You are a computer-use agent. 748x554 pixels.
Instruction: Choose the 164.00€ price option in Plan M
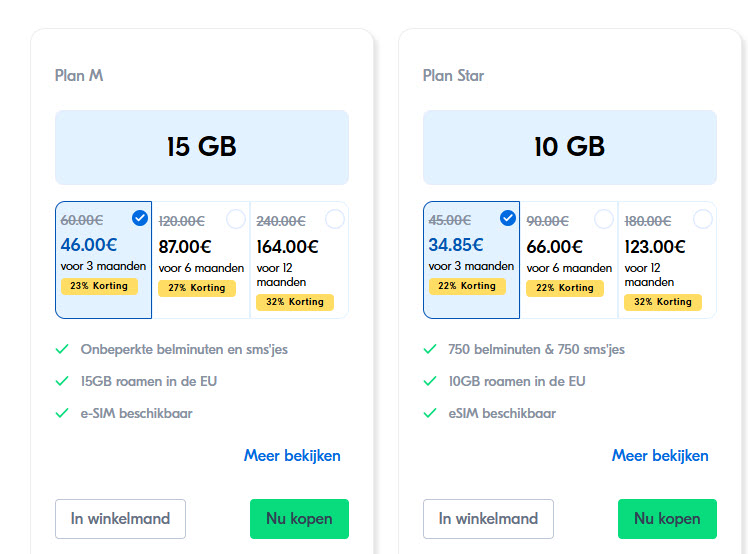[x=288, y=247]
